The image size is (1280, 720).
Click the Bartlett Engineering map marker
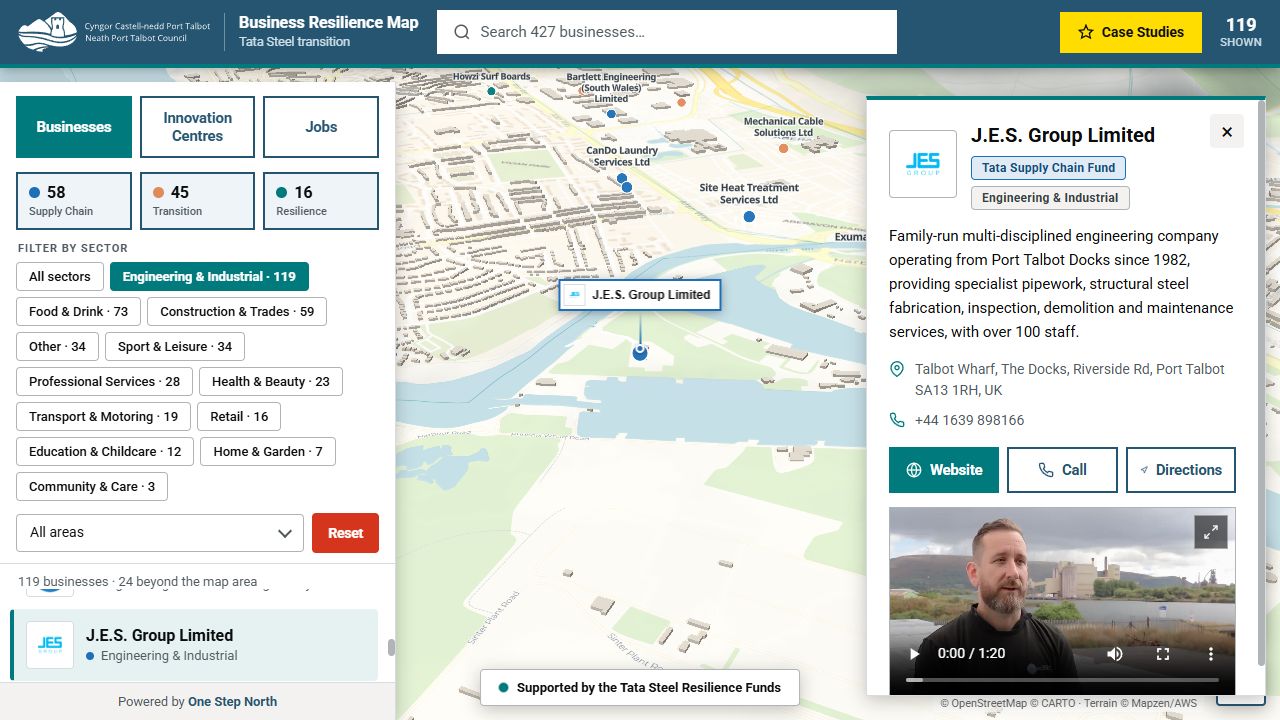[x=611, y=114]
